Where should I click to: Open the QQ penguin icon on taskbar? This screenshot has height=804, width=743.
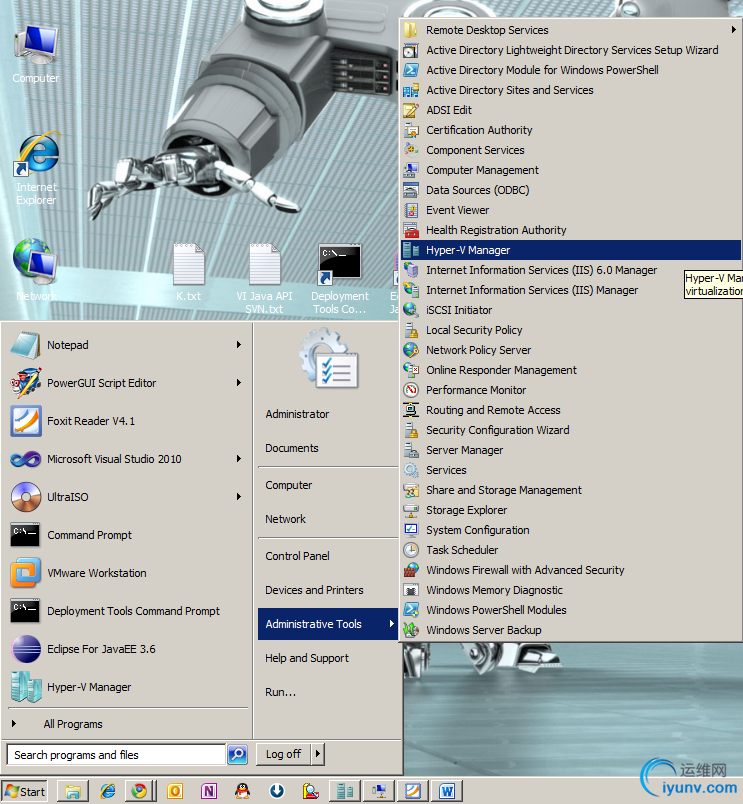tap(243, 791)
